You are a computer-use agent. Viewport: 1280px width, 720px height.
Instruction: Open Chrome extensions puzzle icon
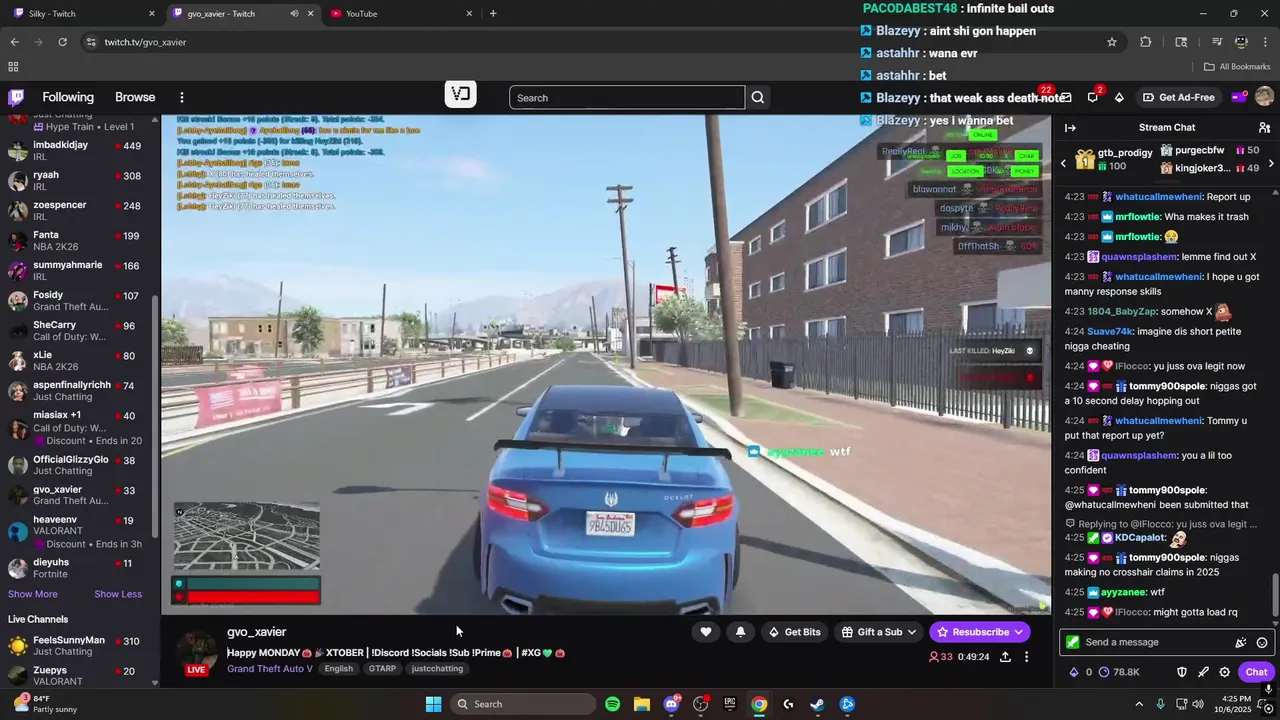click(x=1146, y=42)
